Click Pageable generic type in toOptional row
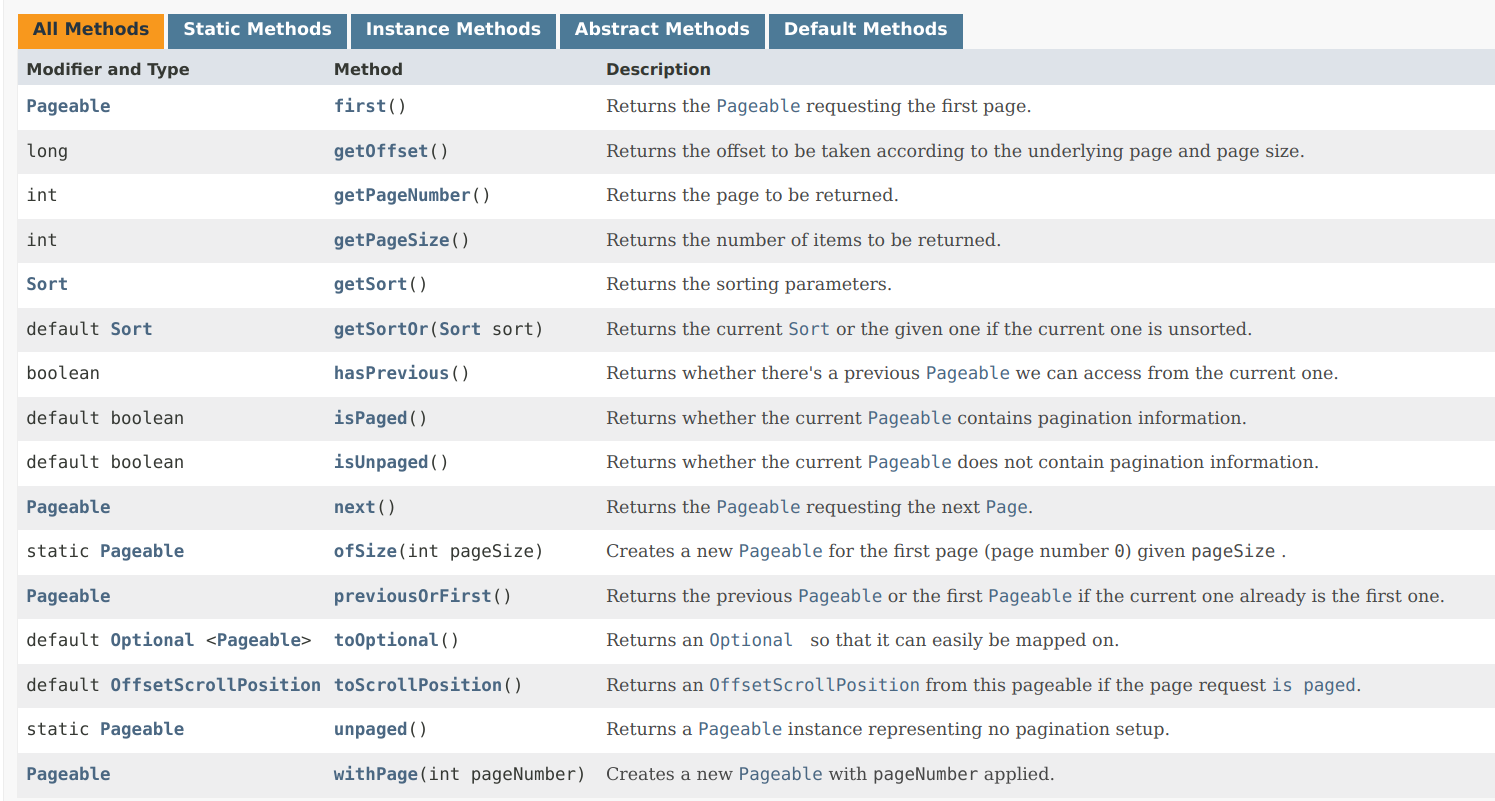The image size is (1495, 801). coord(258,640)
